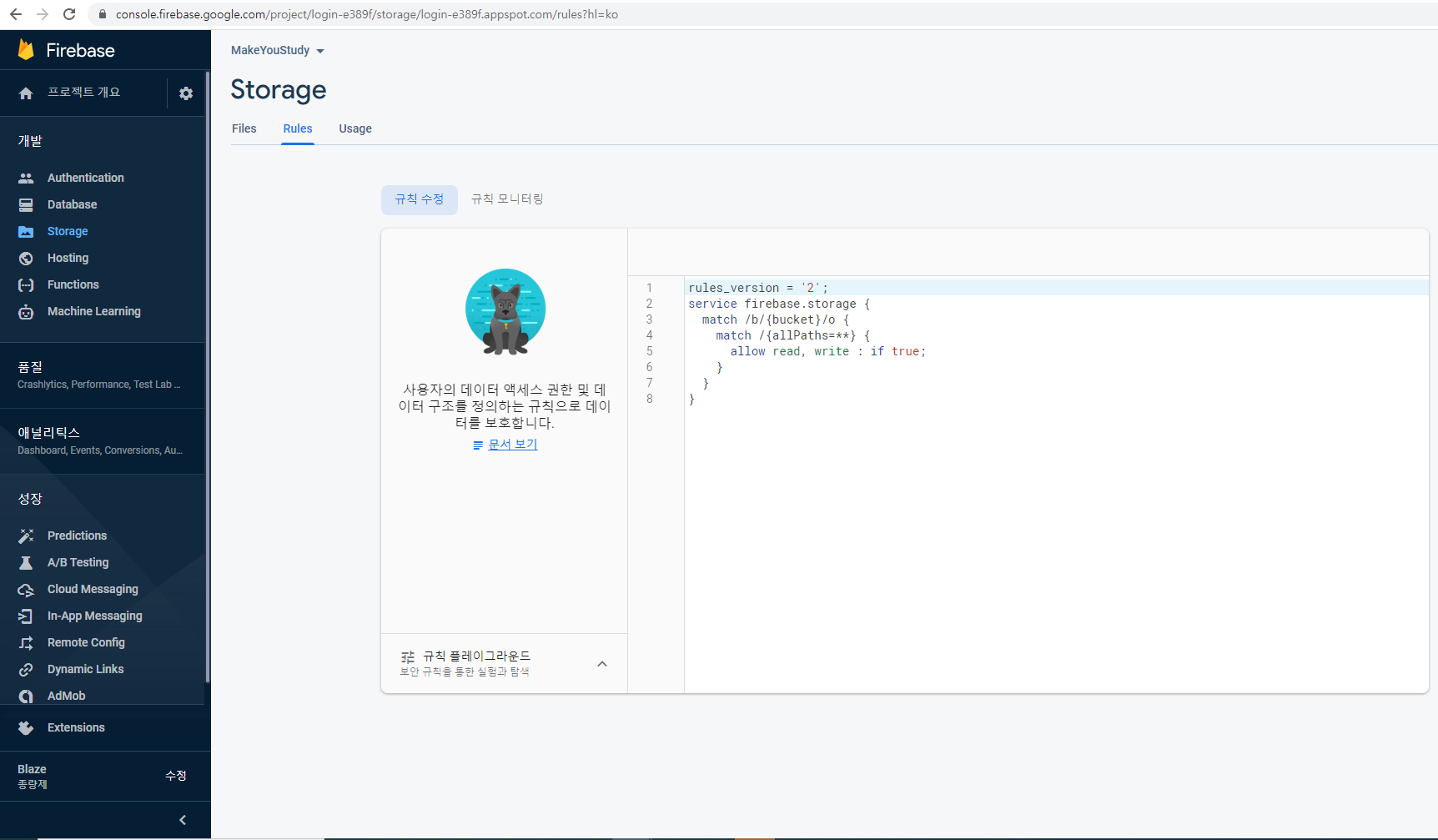Image resolution: width=1438 pixels, height=840 pixels.
Task: Open the Database section
Action: pos(72,204)
